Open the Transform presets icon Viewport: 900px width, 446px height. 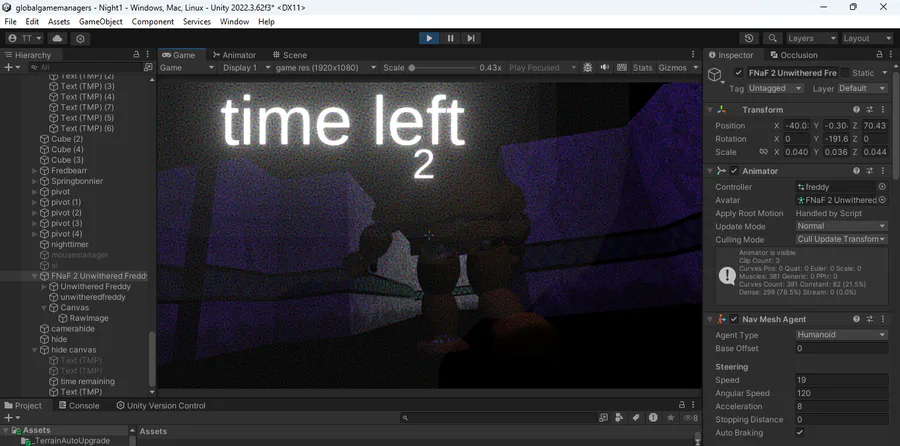click(x=870, y=109)
